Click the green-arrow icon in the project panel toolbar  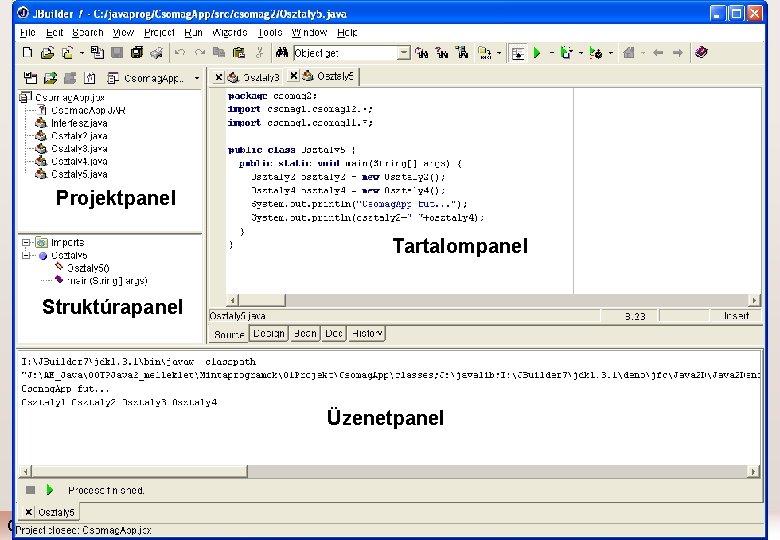[x=50, y=78]
